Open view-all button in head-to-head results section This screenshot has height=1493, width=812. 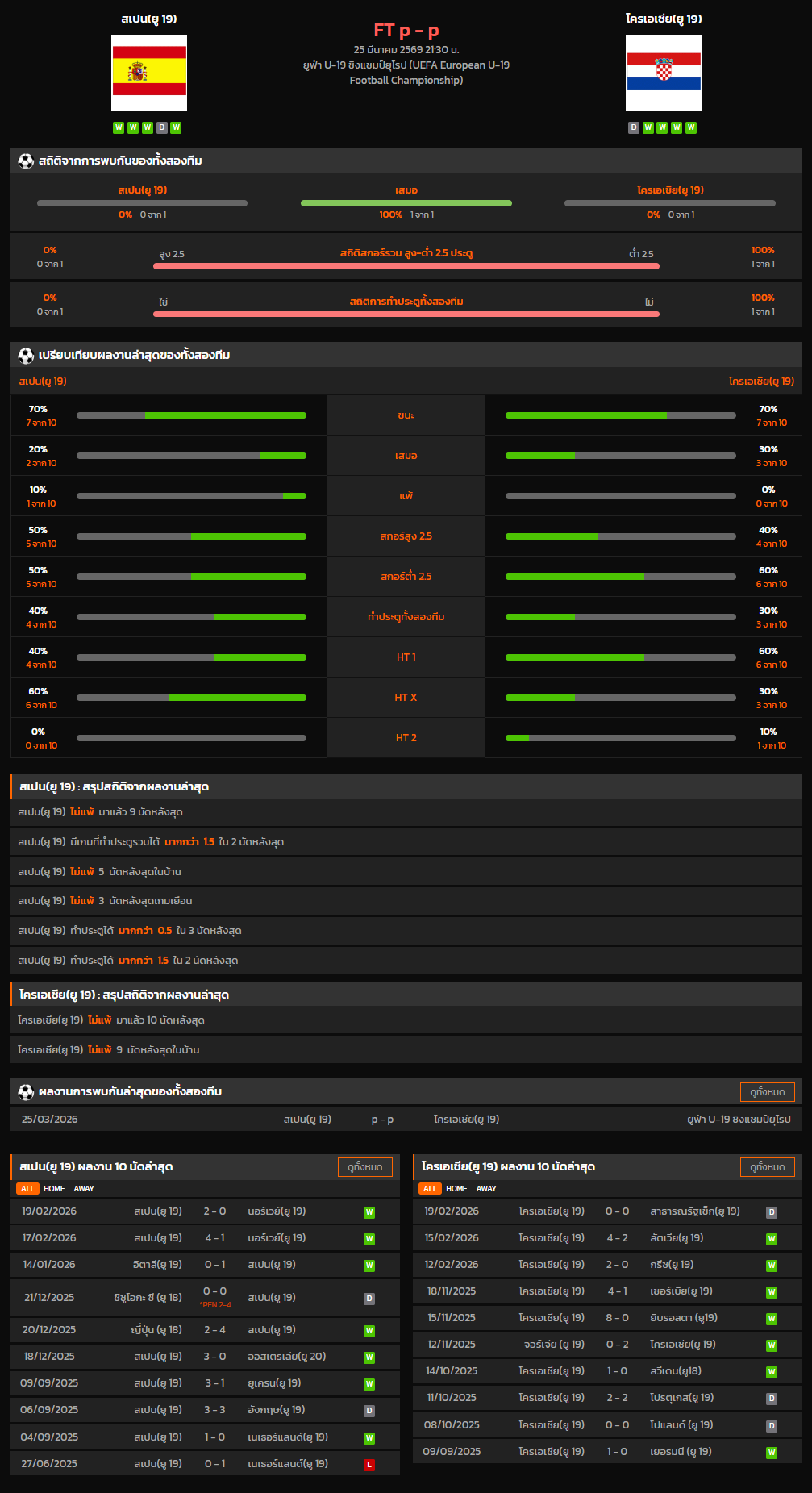point(767,1092)
